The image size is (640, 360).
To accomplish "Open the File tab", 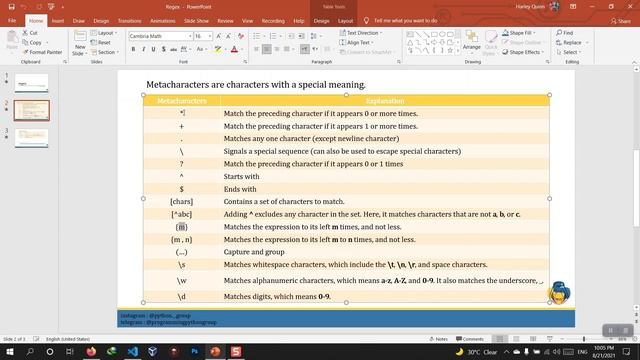I will [x=12, y=20].
